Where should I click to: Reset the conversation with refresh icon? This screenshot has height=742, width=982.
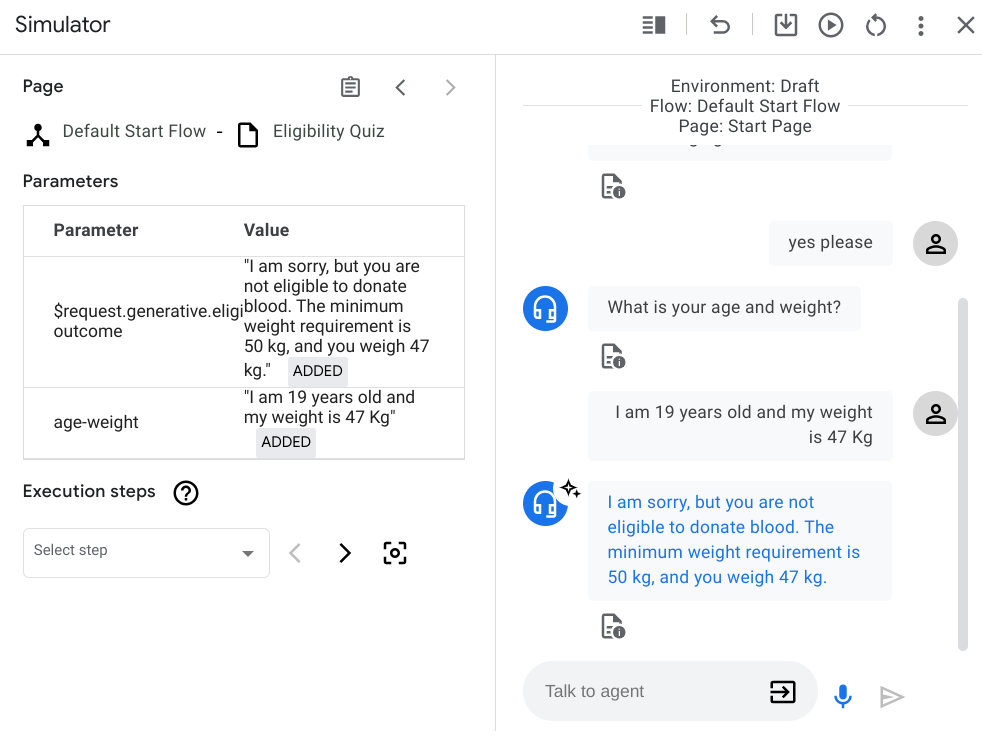point(876,25)
